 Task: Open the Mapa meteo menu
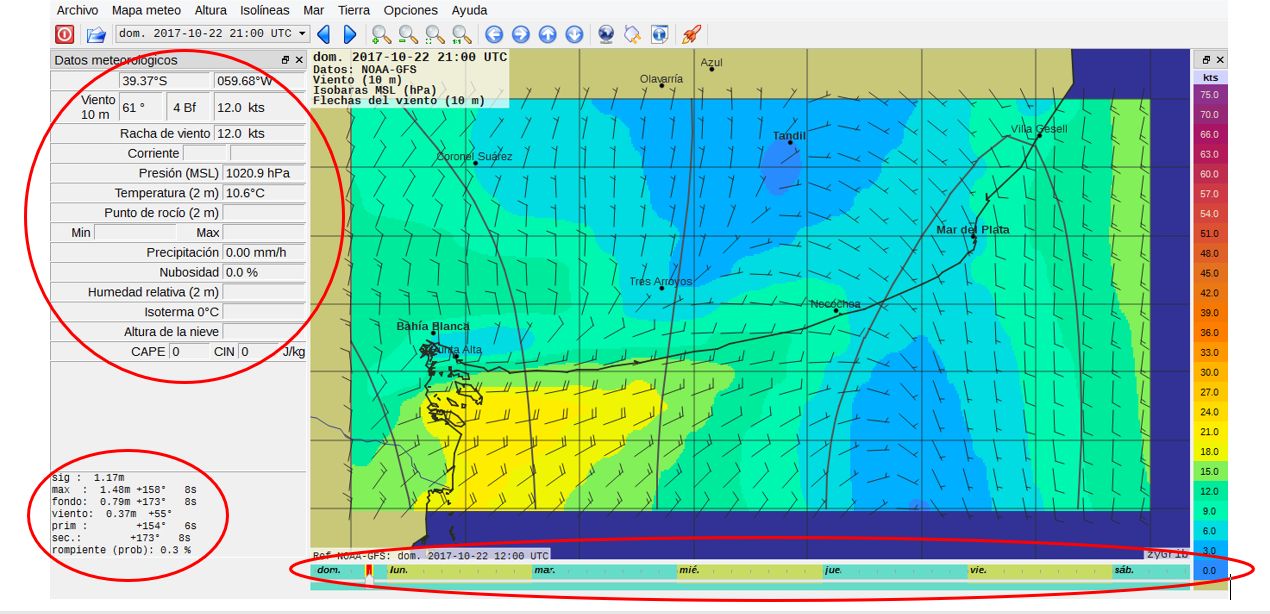[147, 10]
